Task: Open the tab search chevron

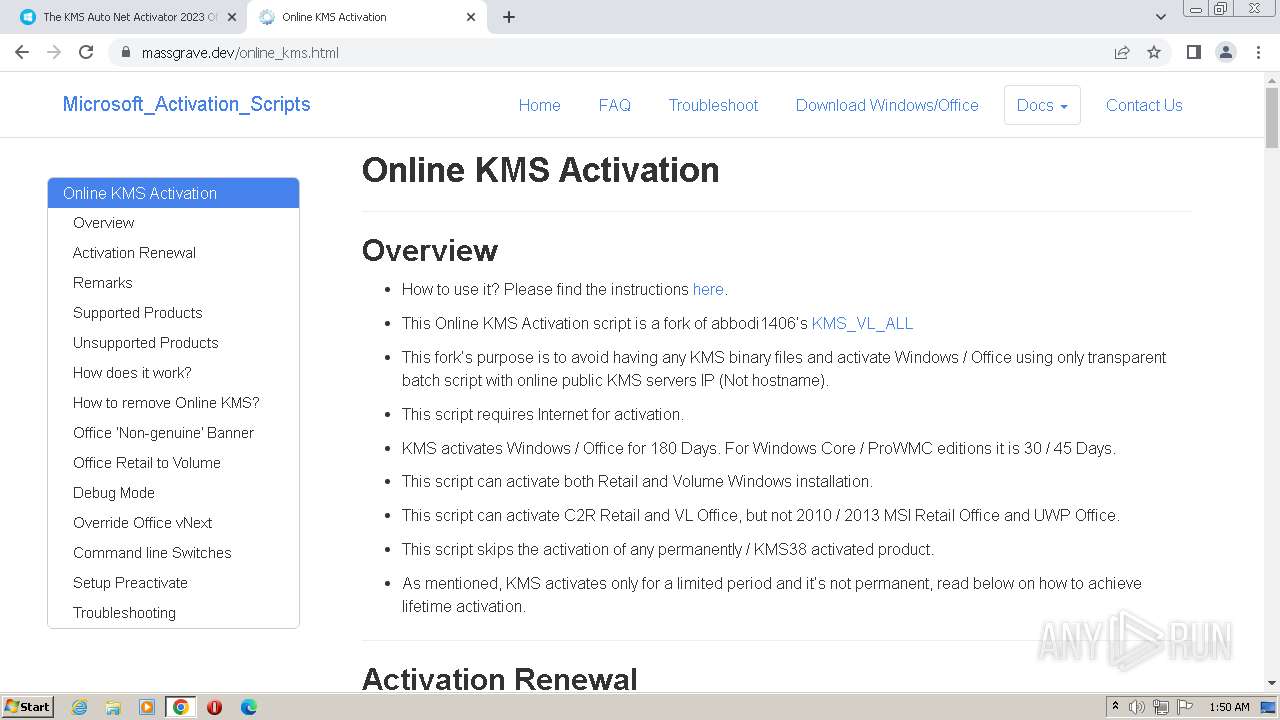Action: tap(1161, 17)
